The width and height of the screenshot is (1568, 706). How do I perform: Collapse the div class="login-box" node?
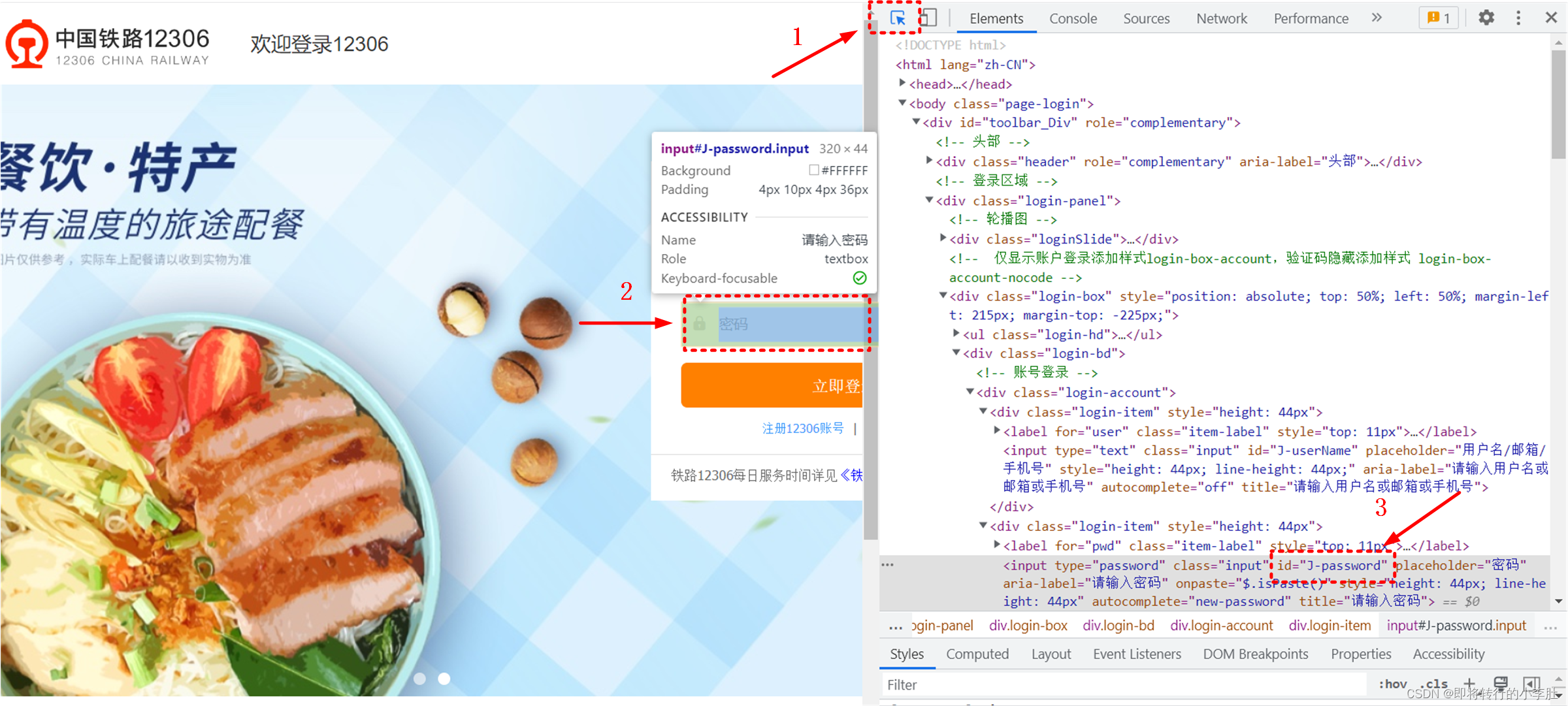(x=943, y=295)
